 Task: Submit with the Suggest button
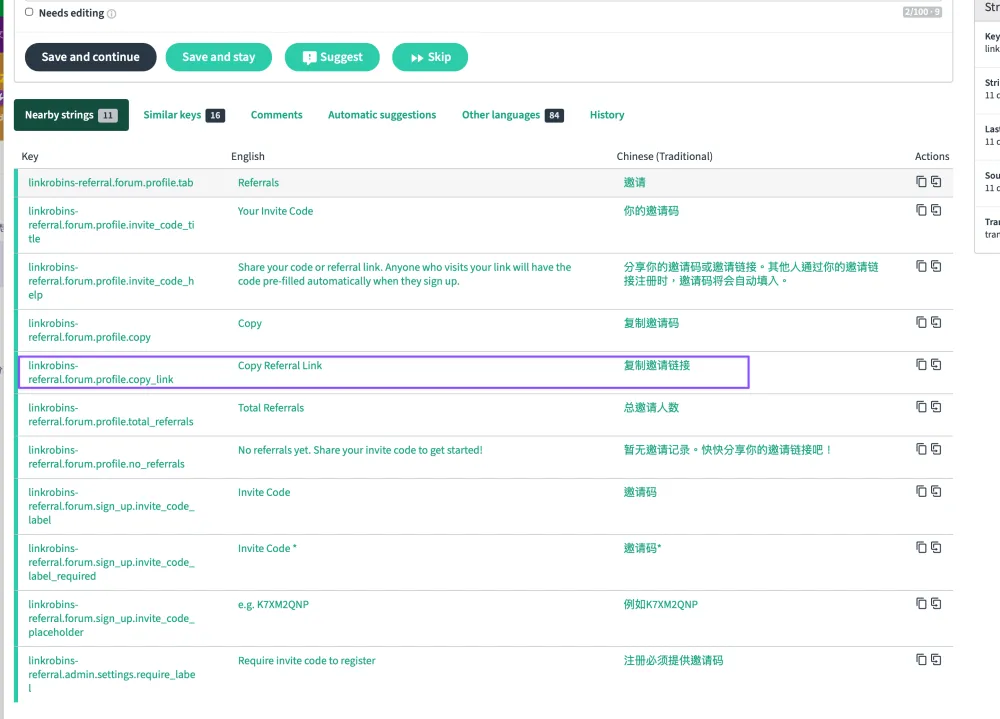(332, 57)
